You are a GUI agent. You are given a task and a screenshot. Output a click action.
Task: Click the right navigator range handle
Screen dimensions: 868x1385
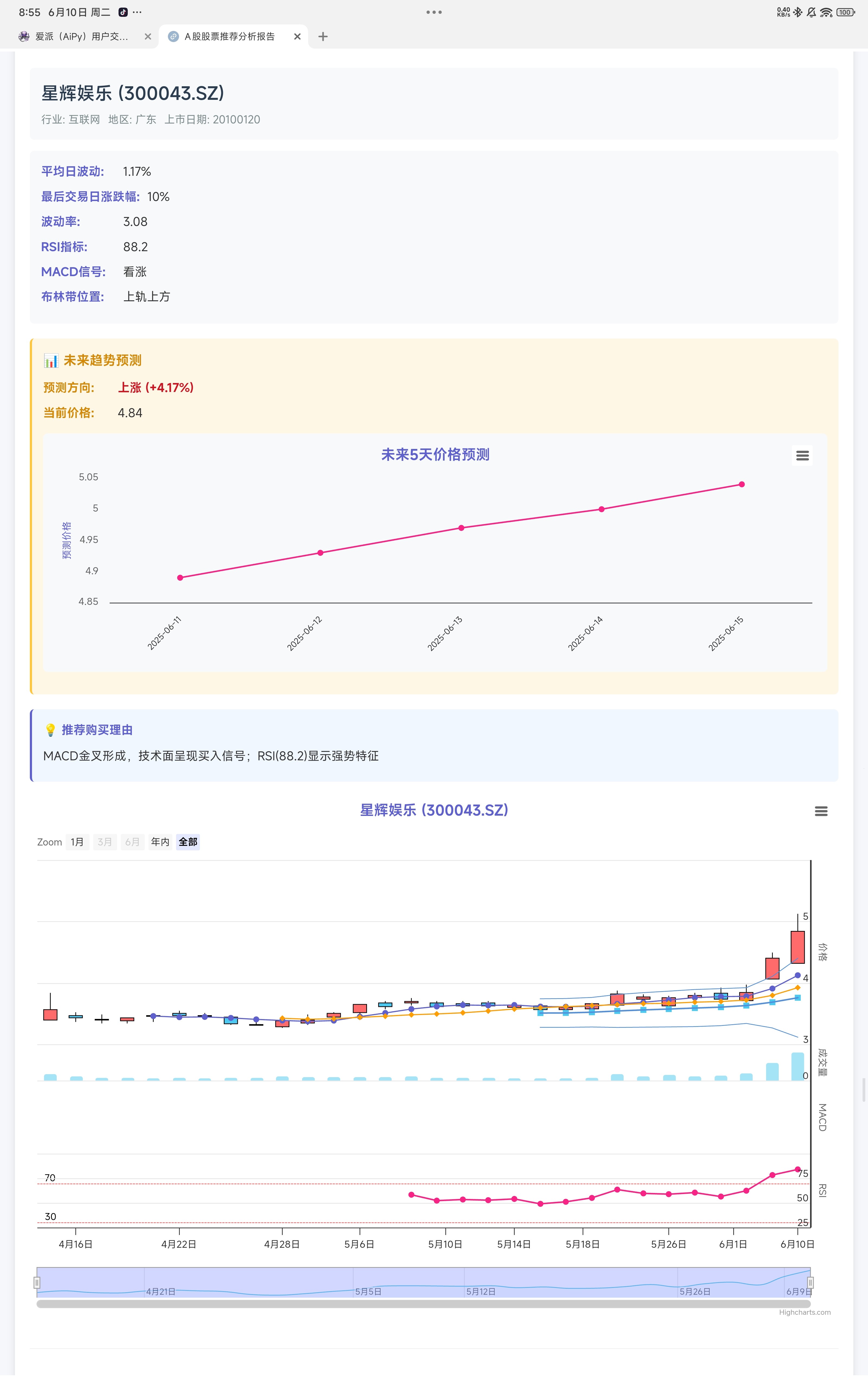pos(810,1283)
